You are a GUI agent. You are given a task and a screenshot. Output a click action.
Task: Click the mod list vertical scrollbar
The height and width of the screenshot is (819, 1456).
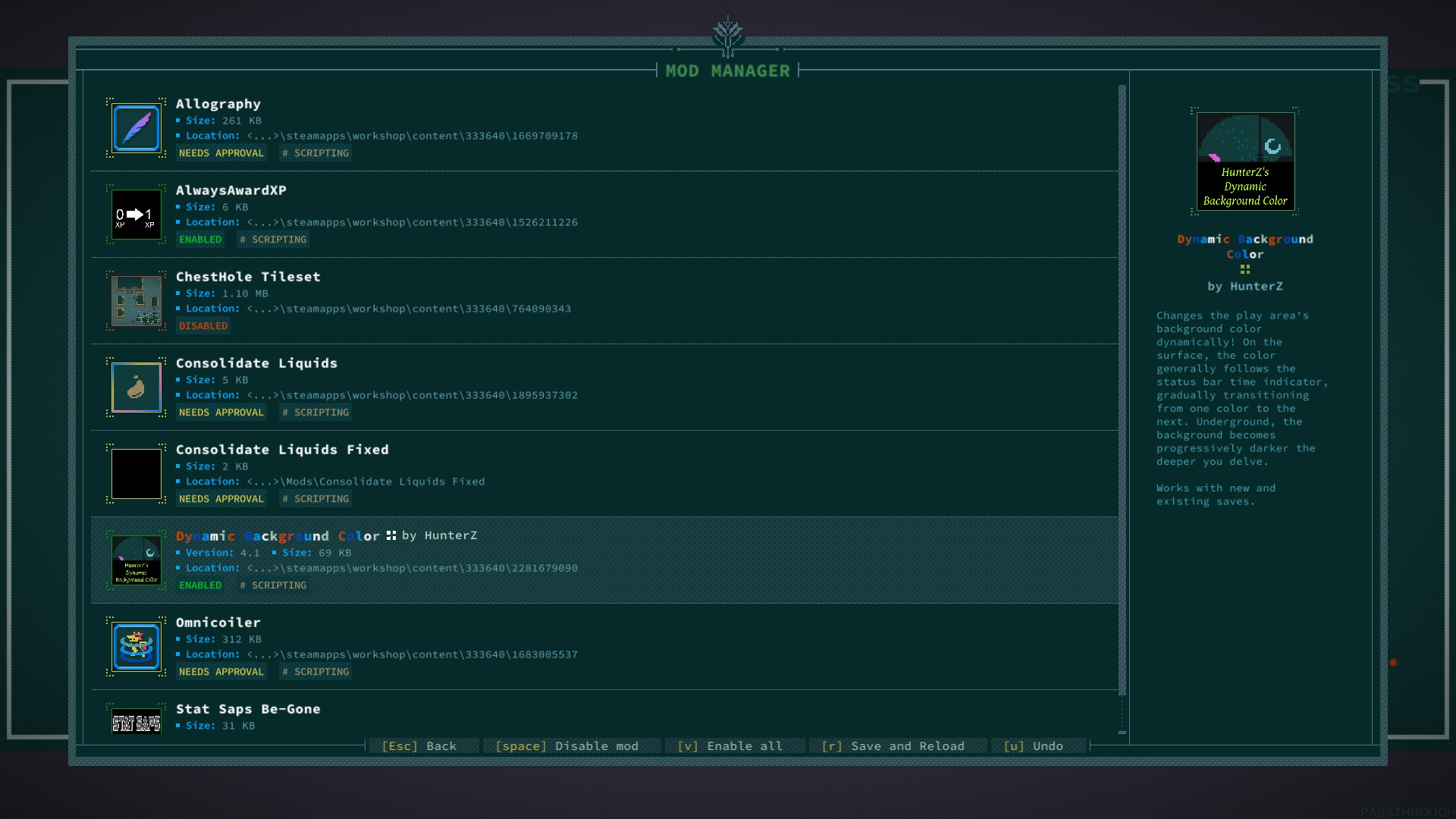(x=1122, y=391)
